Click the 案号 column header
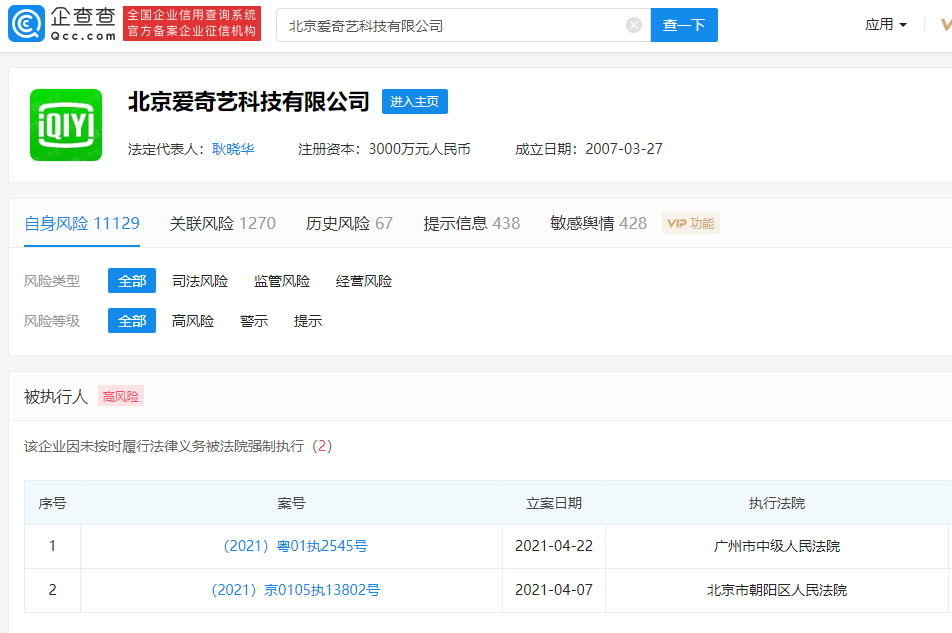The height and width of the screenshot is (633, 952). [x=291, y=503]
